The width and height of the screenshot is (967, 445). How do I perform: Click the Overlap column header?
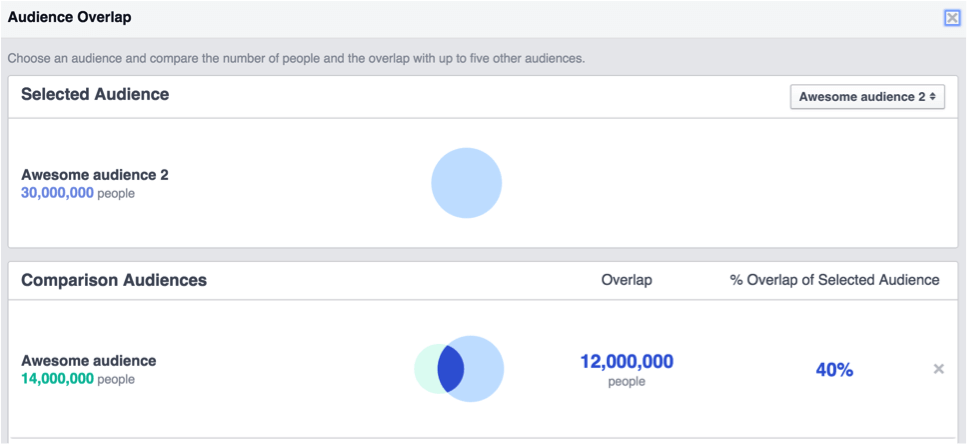click(627, 280)
